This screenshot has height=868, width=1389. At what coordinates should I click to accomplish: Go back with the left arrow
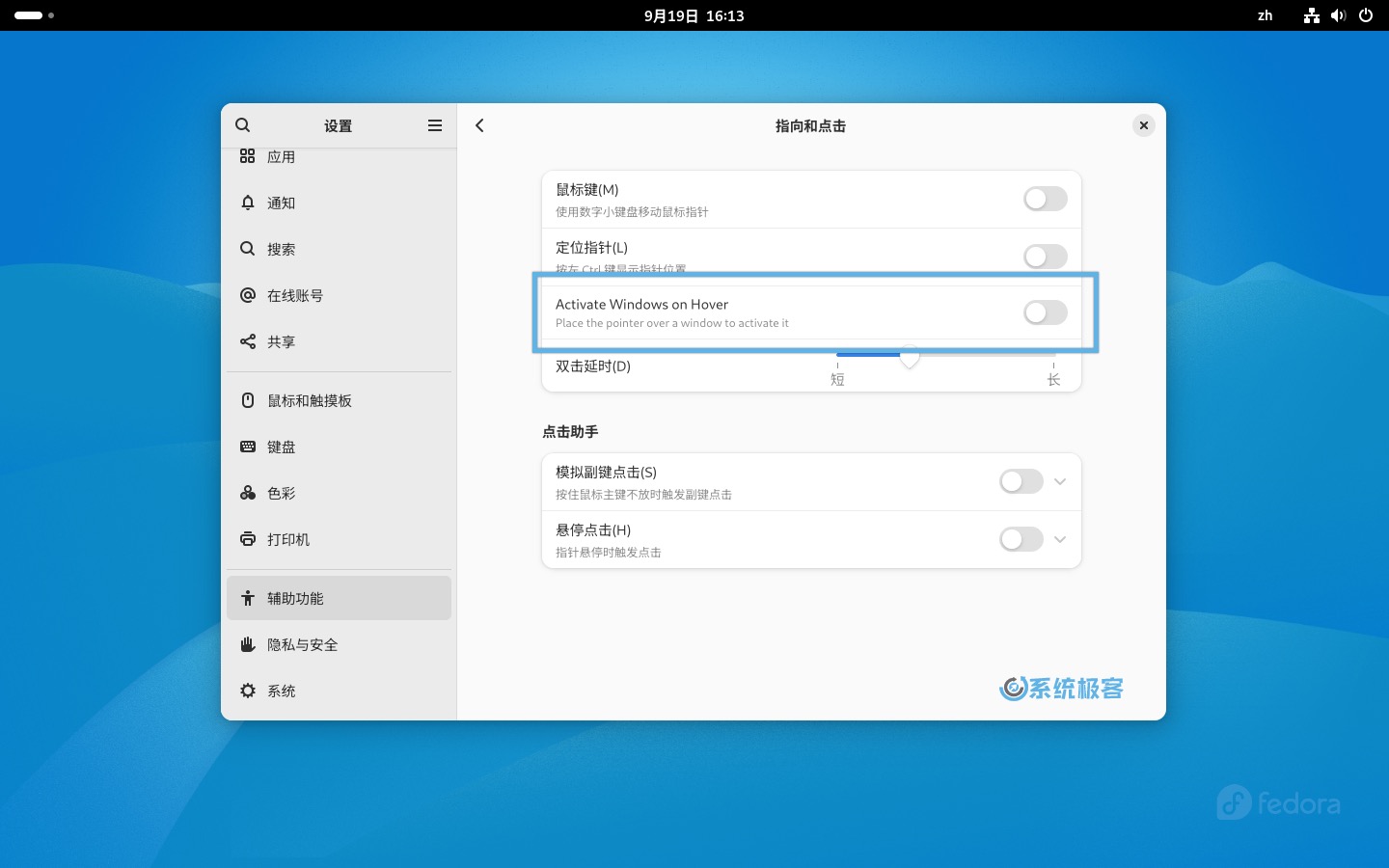(x=479, y=125)
